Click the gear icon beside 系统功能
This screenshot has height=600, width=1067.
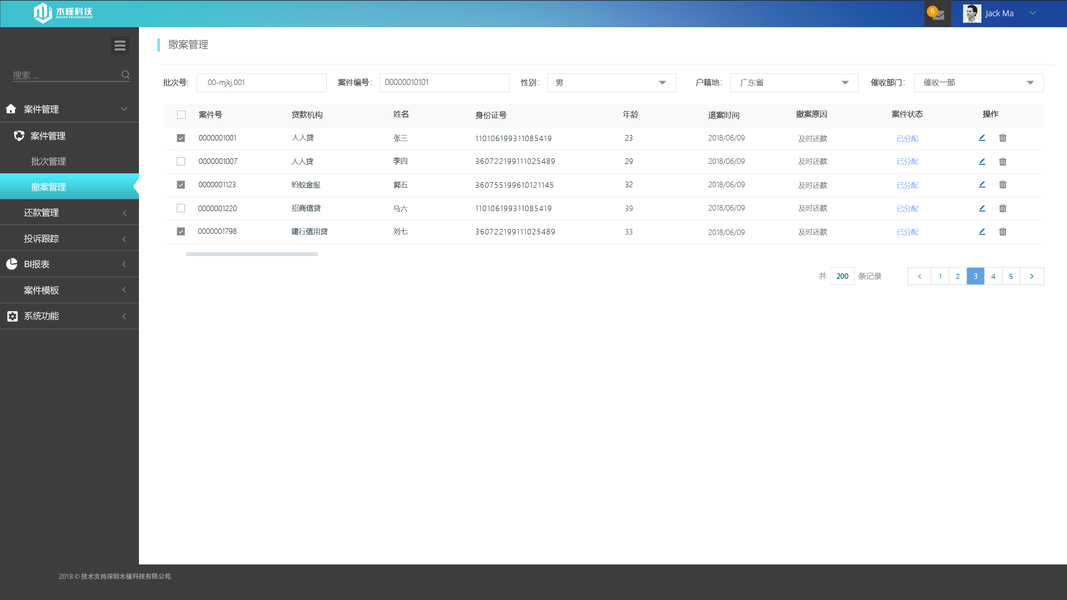(x=12, y=316)
